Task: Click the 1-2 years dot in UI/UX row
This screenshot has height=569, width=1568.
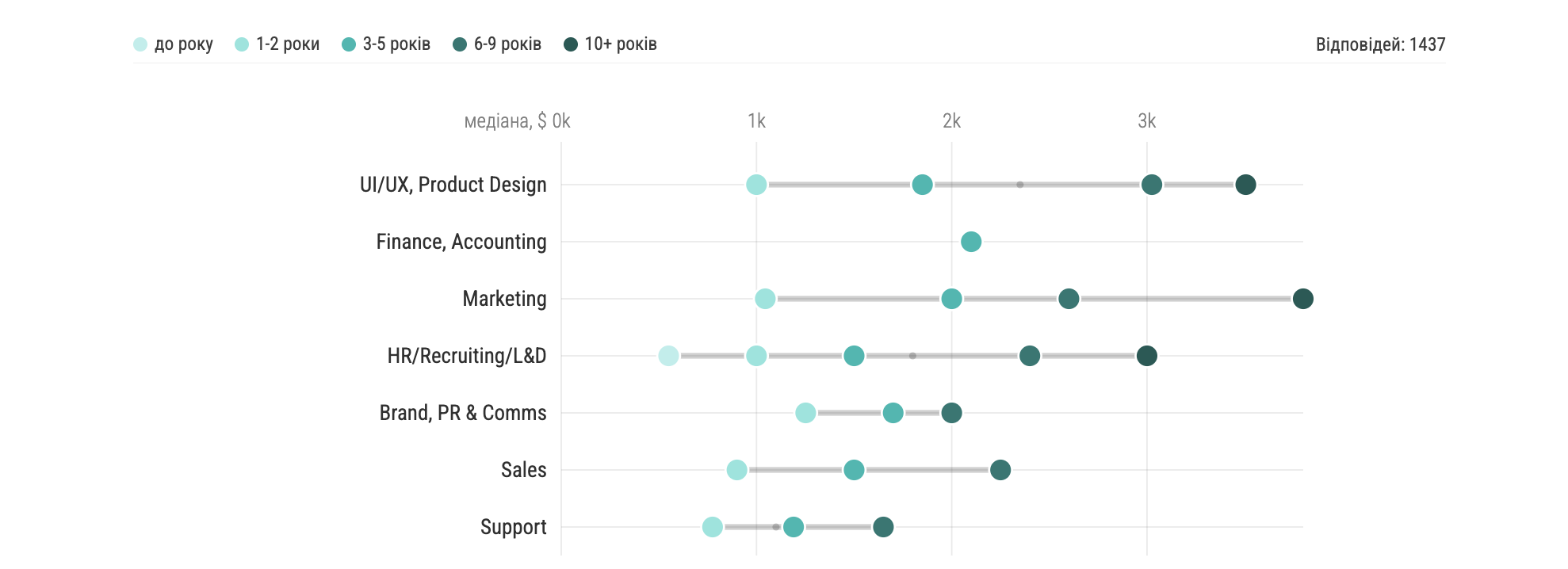Action: (756, 185)
